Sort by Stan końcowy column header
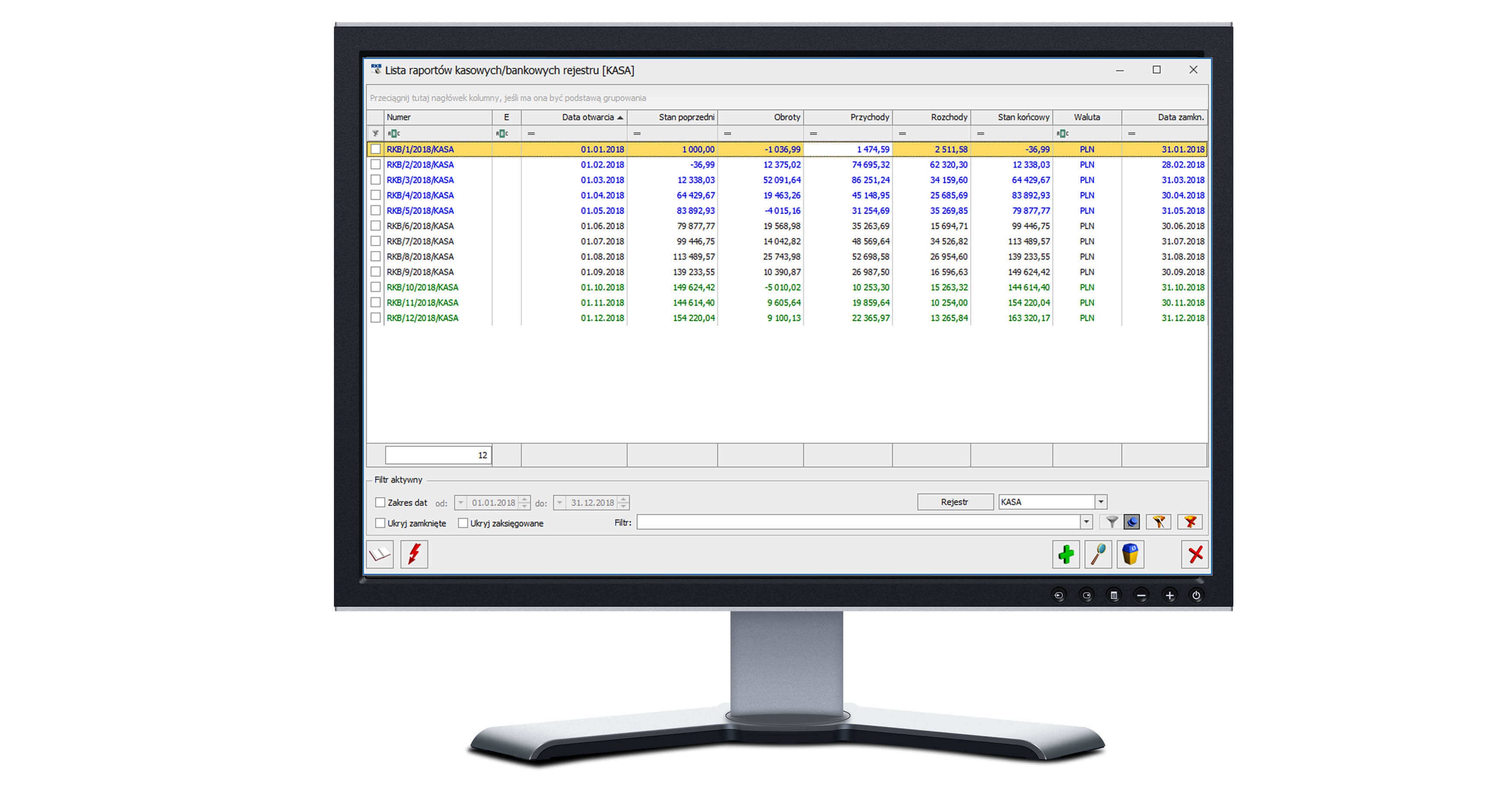 pyautogui.click(x=1012, y=117)
